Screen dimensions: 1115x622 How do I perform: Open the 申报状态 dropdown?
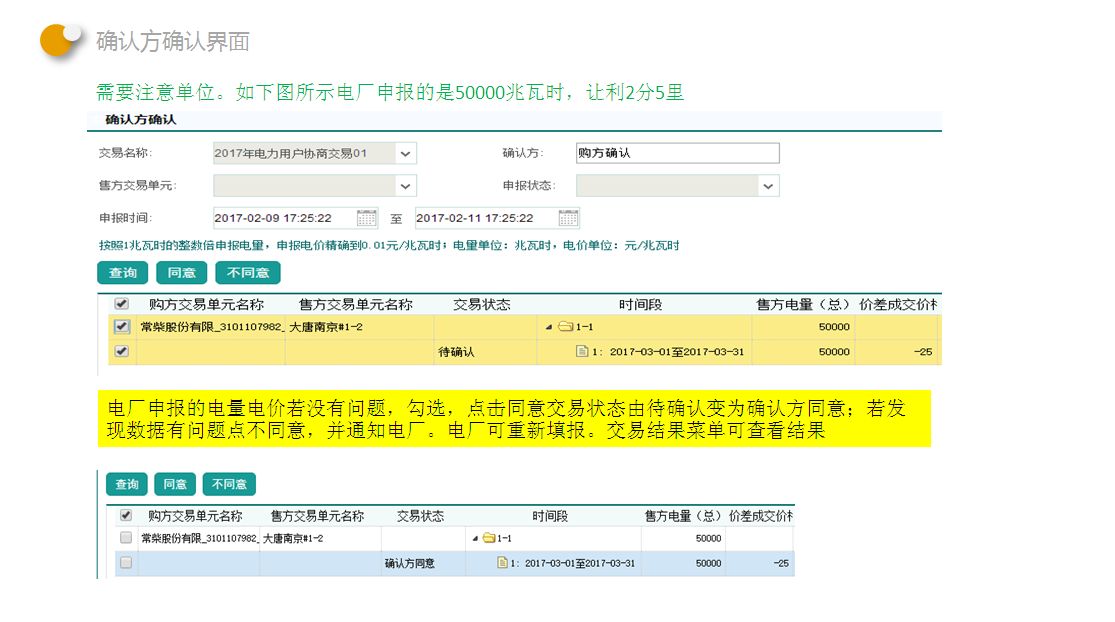(767, 186)
